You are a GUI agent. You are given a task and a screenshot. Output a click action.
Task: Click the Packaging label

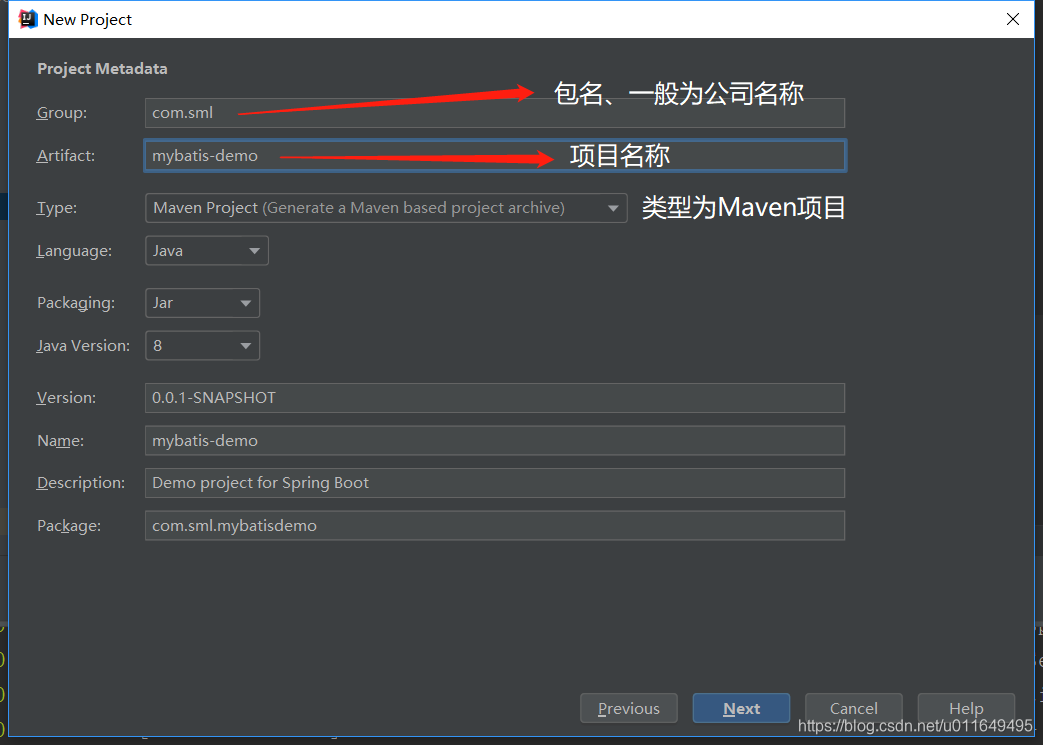(76, 303)
